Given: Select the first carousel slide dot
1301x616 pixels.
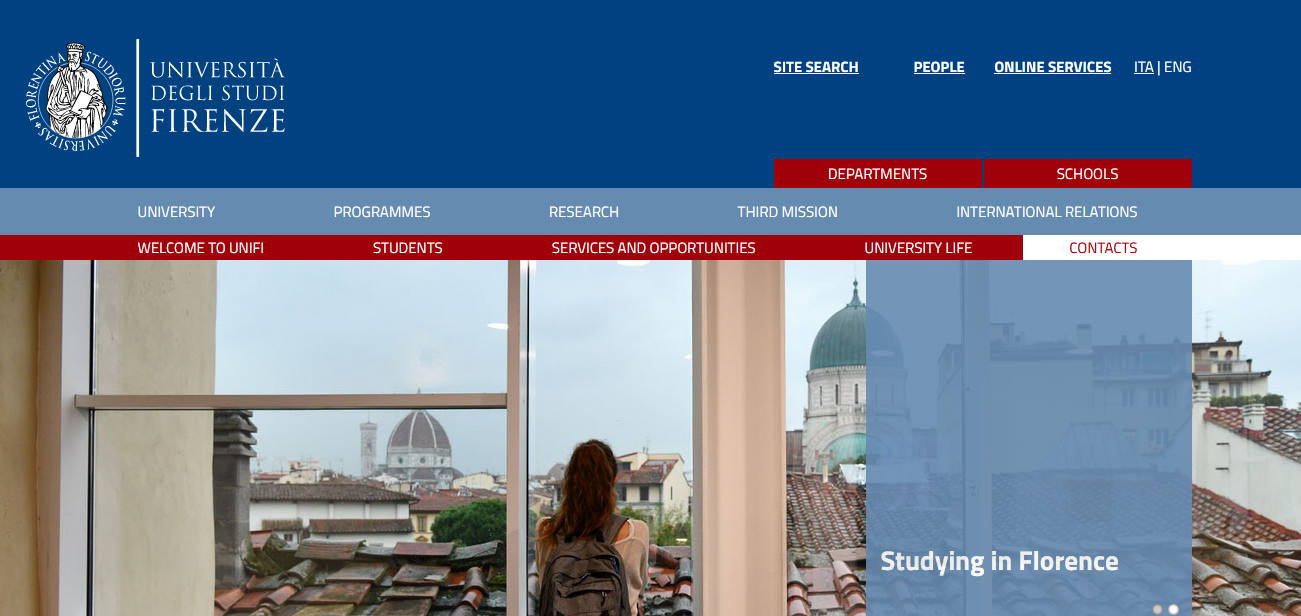Looking at the screenshot, I should (x=1158, y=609).
